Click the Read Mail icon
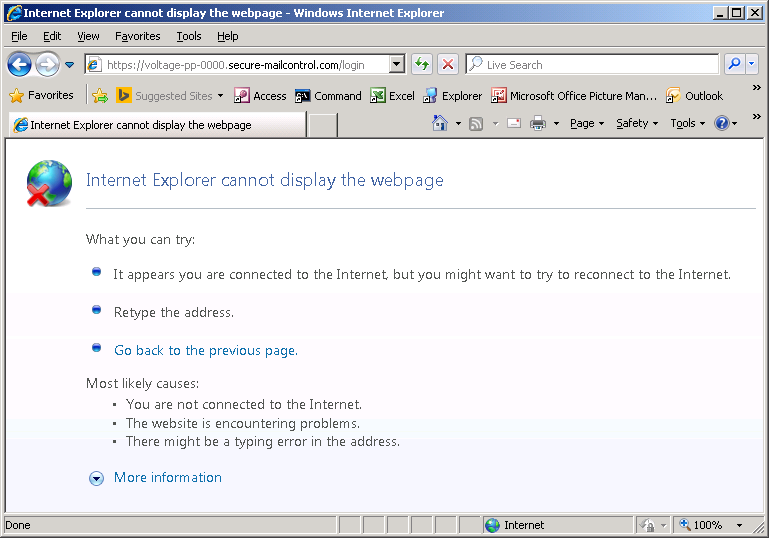 513,123
